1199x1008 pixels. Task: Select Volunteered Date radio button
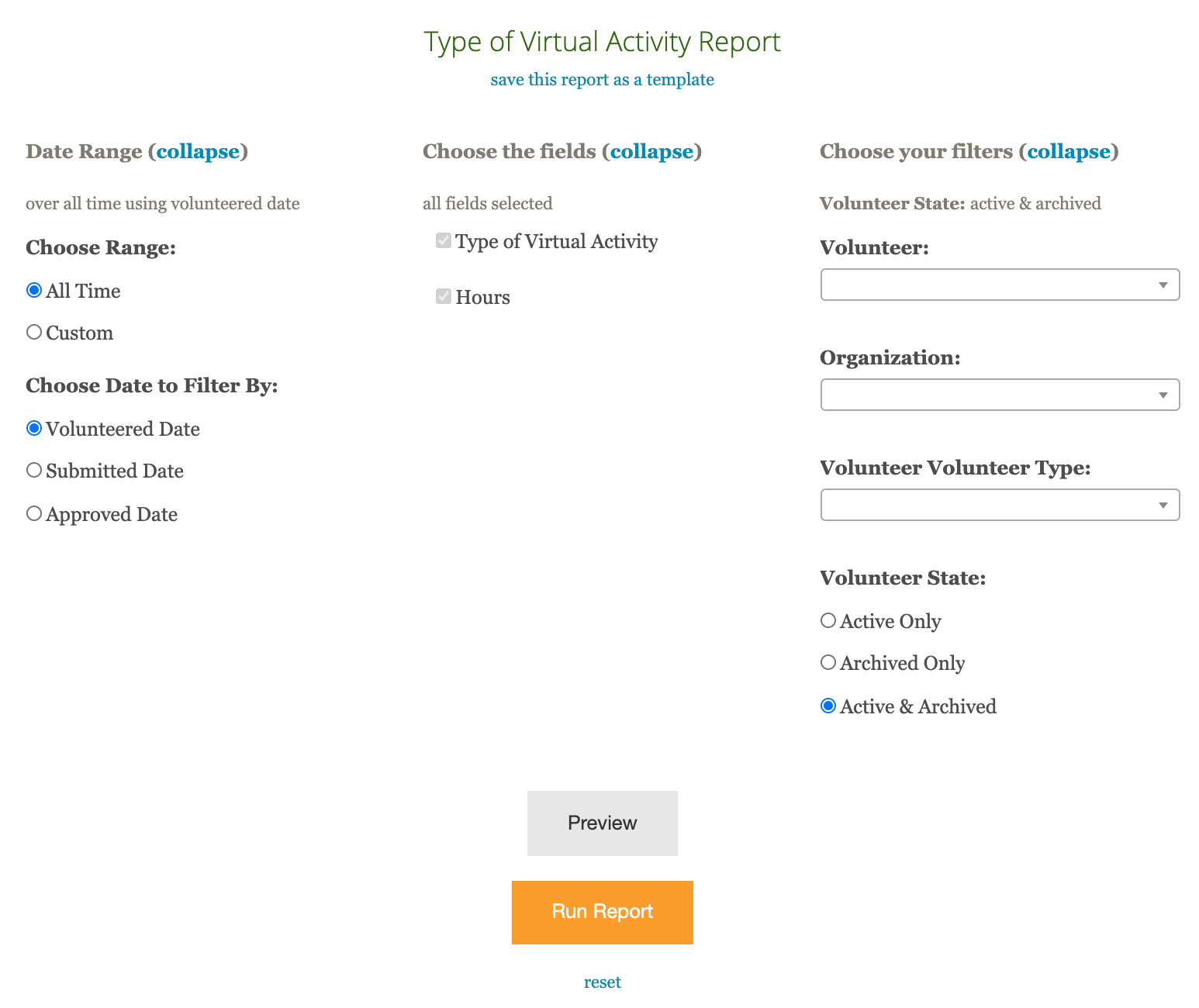point(34,428)
